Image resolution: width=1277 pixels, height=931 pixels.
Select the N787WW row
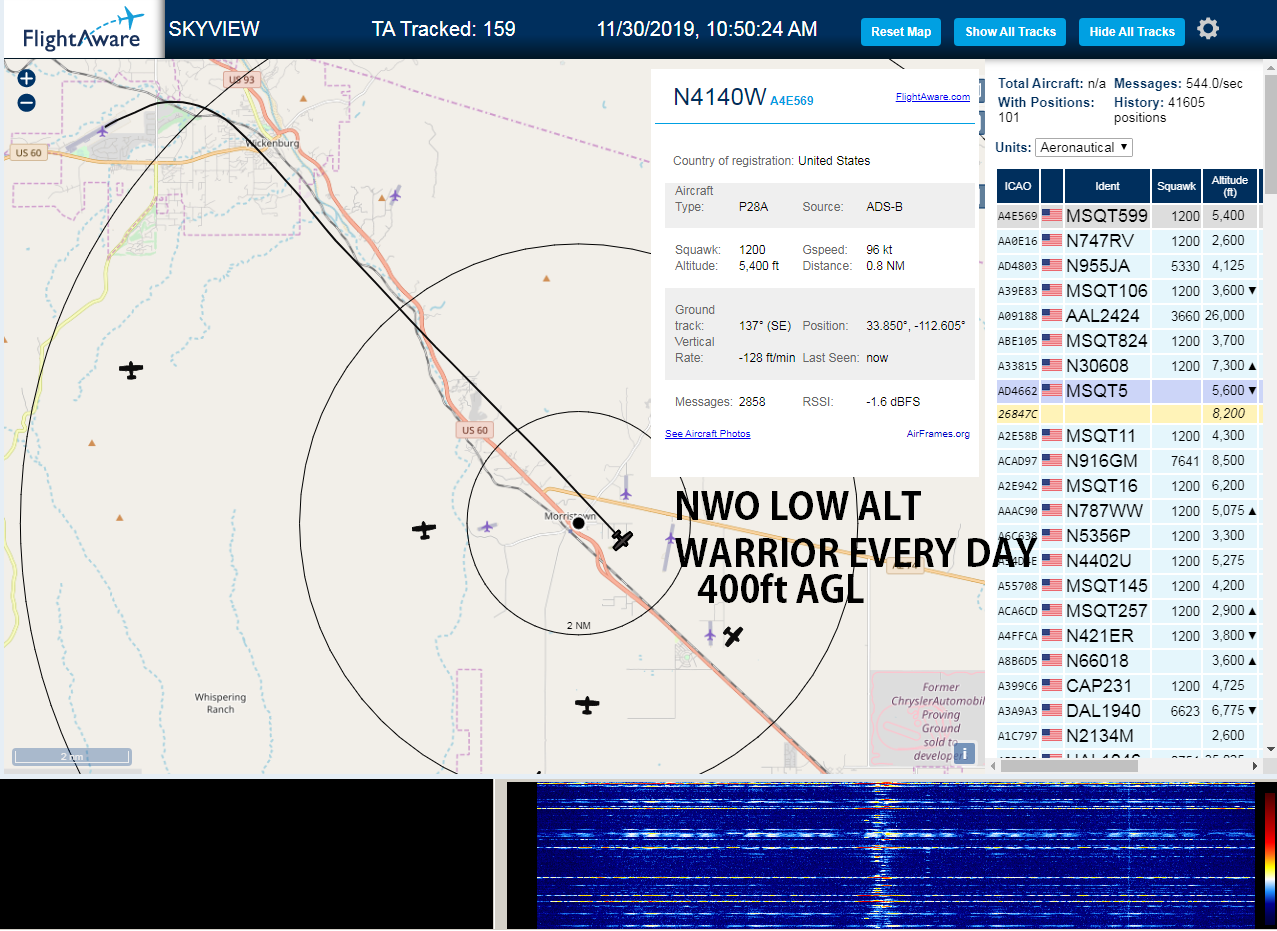pyautogui.click(x=1128, y=511)
